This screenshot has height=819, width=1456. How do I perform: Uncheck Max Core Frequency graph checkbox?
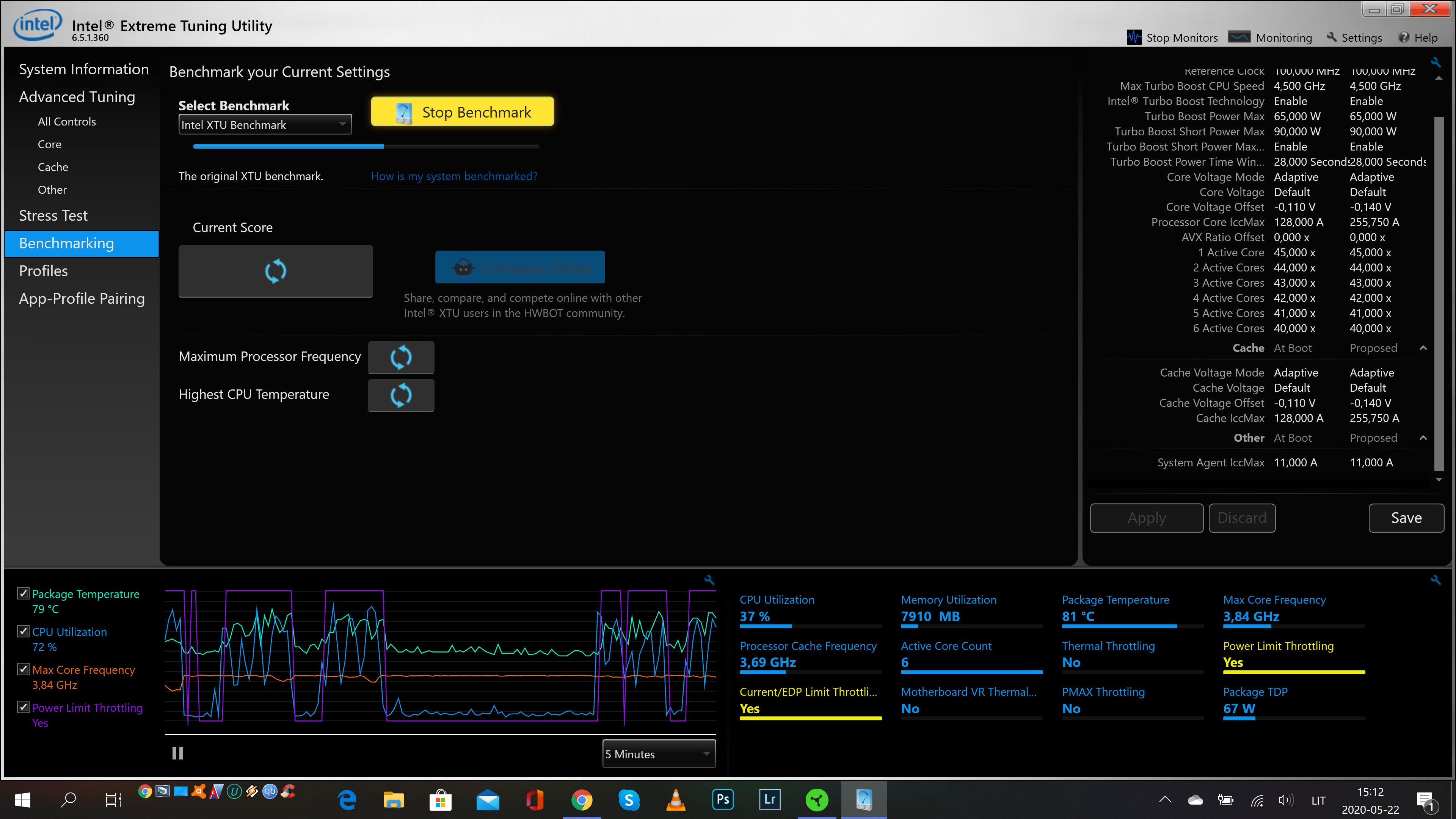[23, 669]
